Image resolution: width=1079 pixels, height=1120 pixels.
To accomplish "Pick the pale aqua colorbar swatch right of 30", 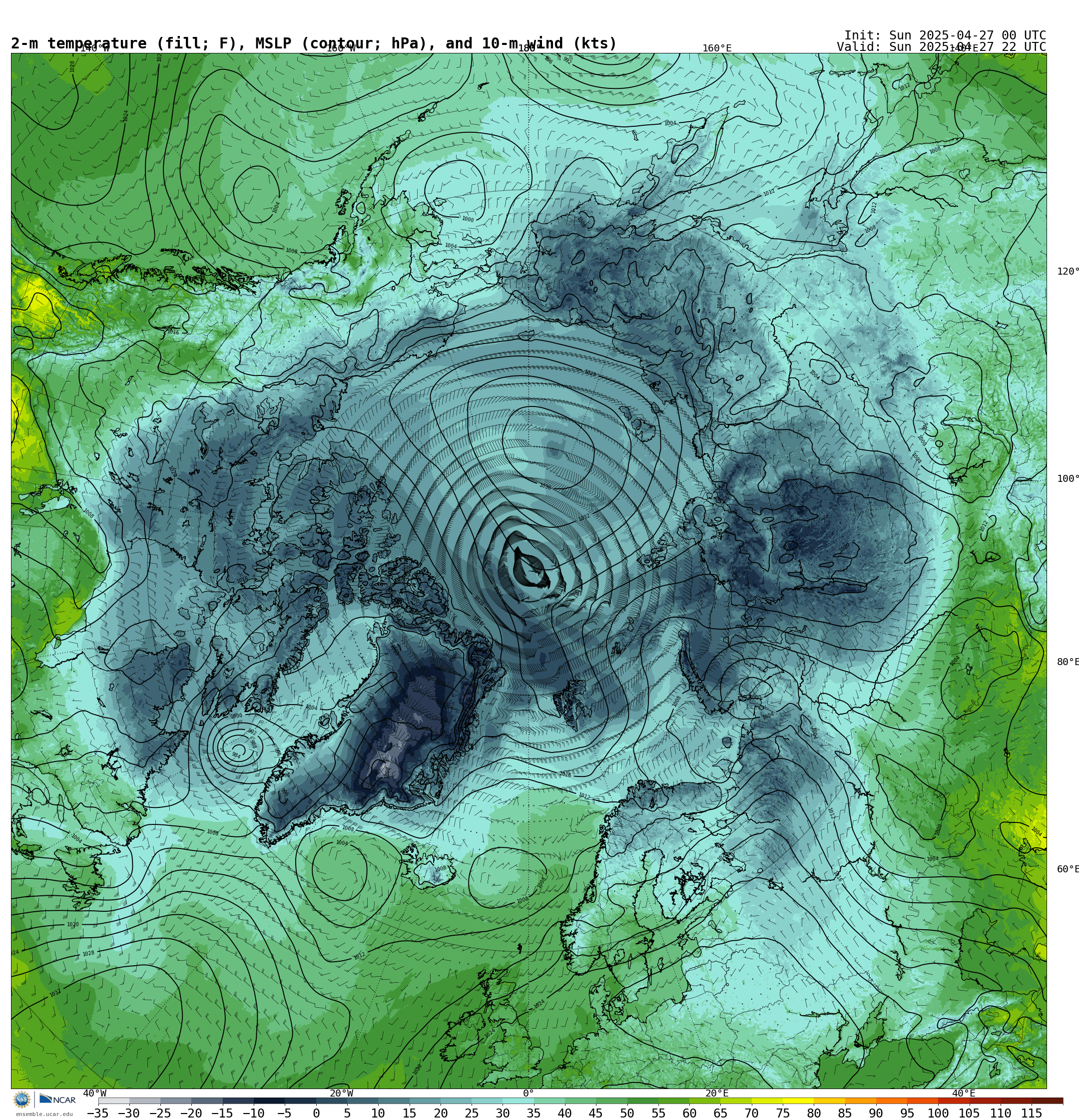I will [x=518, y=1101].
